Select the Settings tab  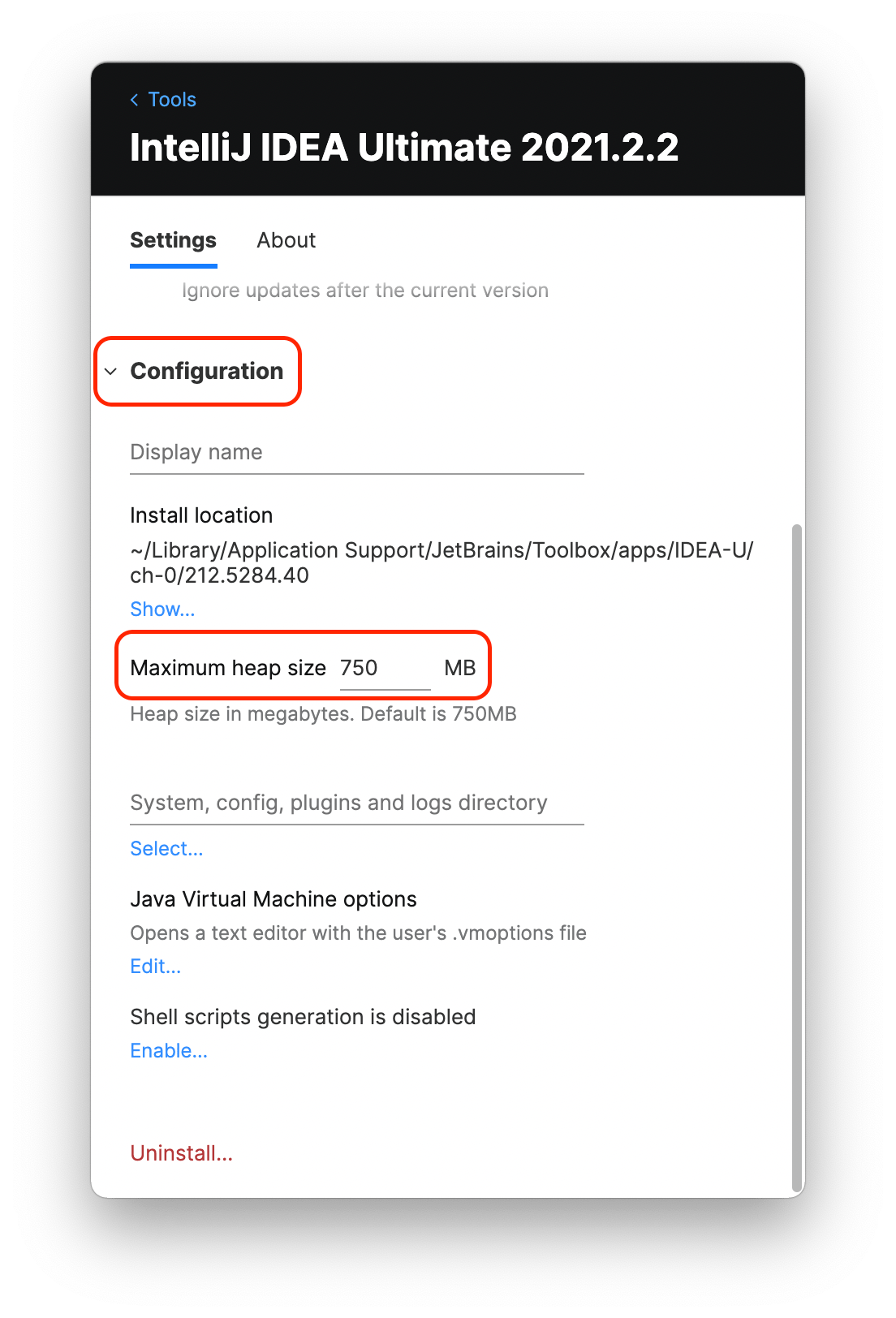(173, 240)
